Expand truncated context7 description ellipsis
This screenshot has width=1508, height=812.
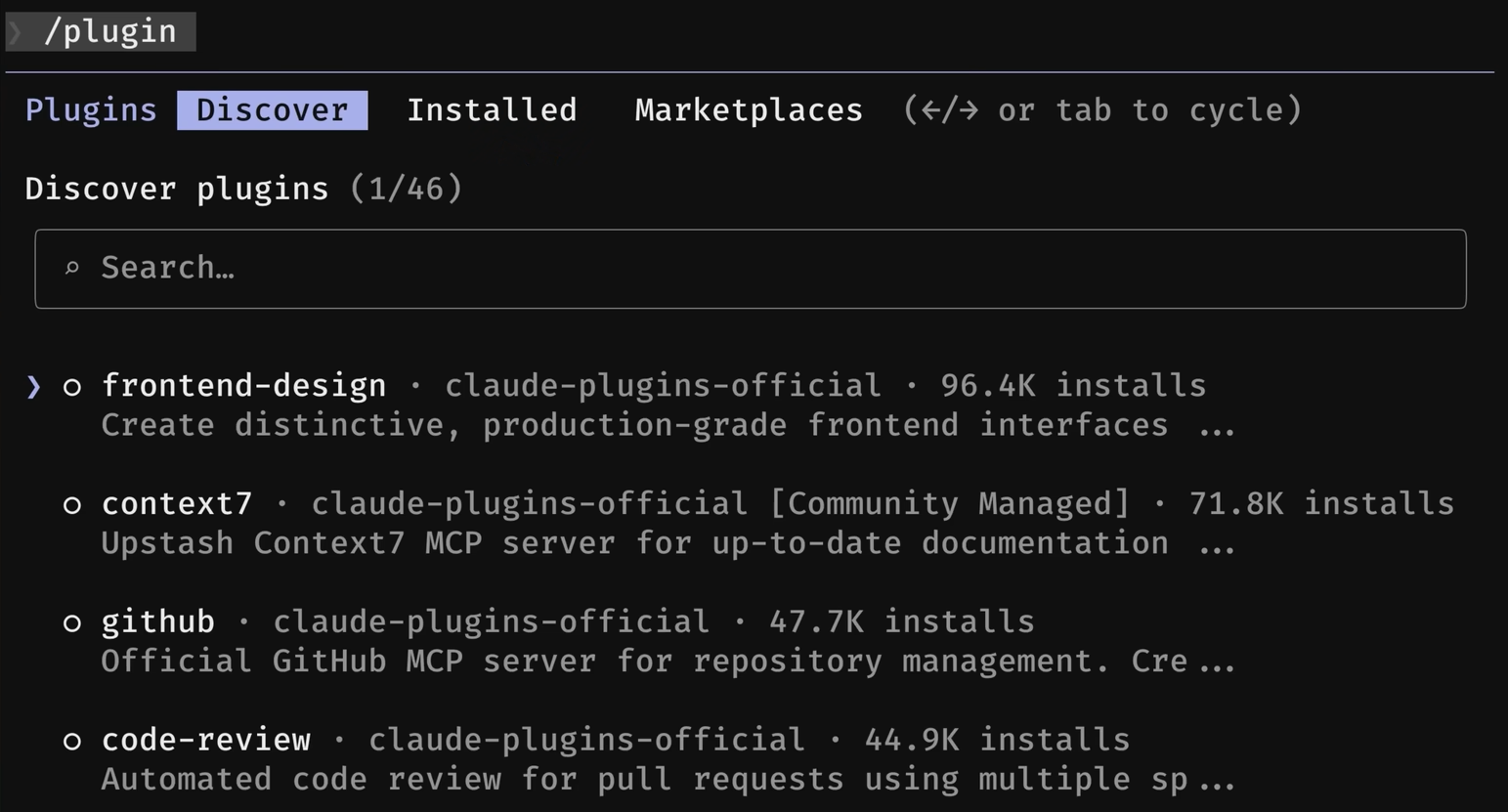1217,545
